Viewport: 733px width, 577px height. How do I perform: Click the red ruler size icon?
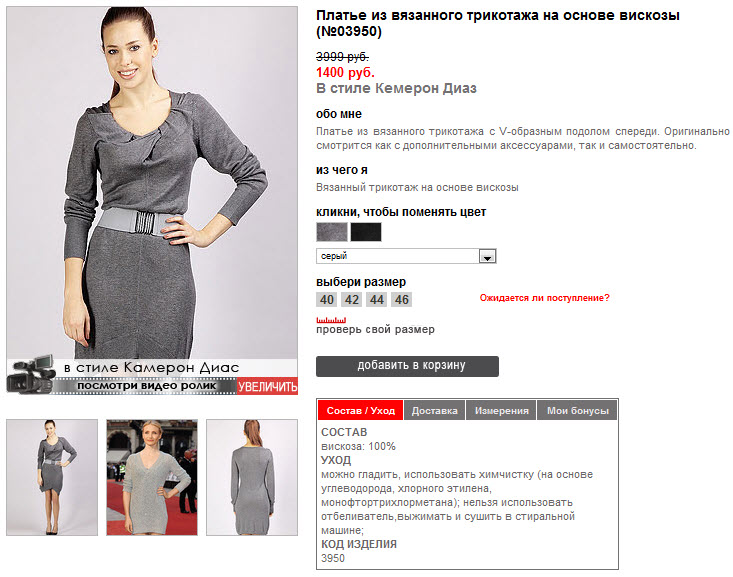[331, 320]
